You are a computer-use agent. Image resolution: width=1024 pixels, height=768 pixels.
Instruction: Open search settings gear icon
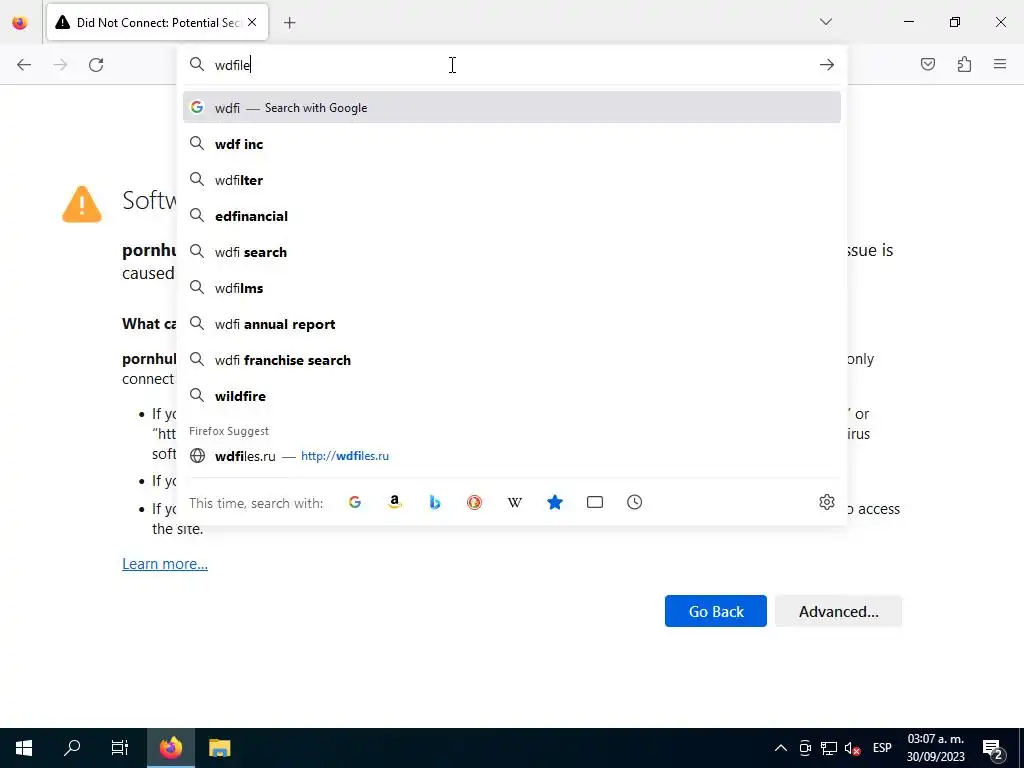tap(827, 502)
